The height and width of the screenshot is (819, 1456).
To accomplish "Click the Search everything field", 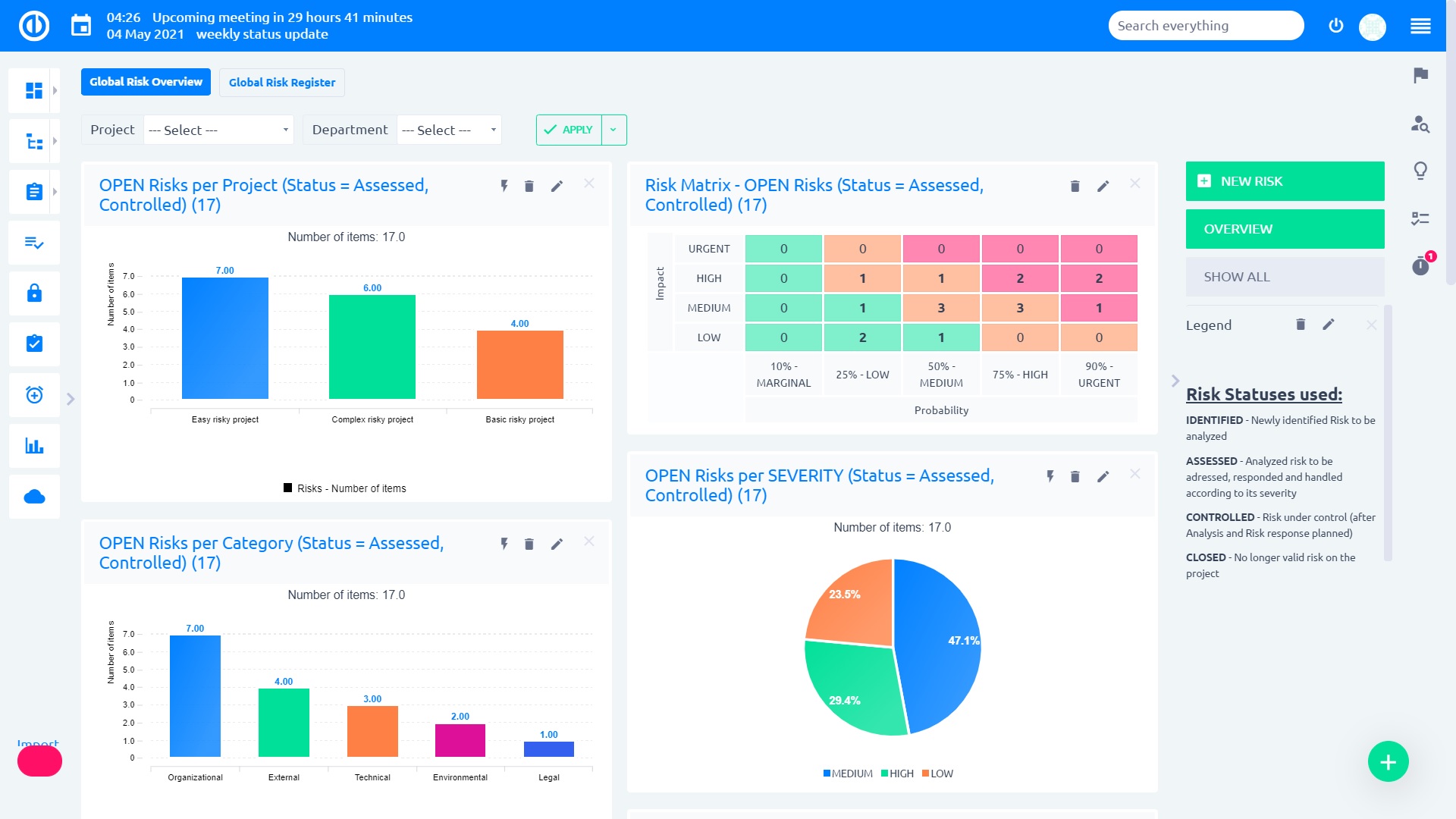I will point(1206,25).
